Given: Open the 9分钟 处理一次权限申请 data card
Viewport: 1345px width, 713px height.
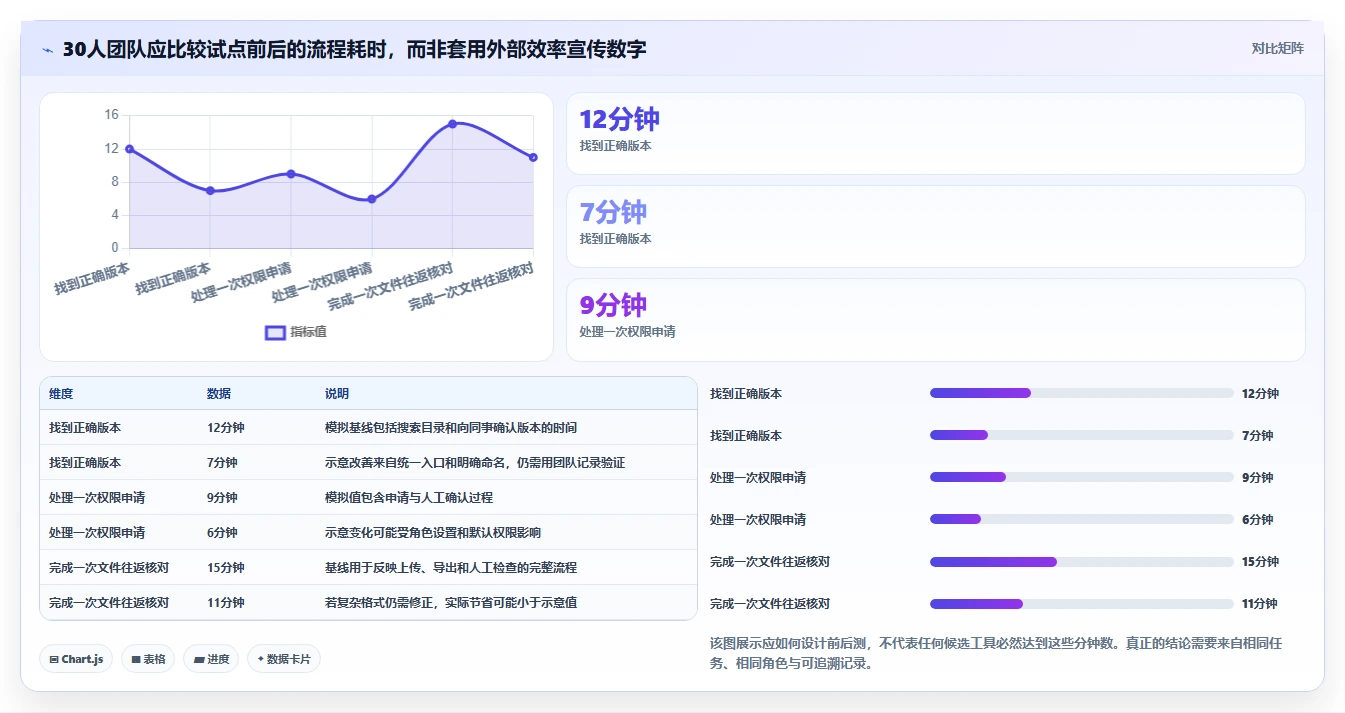Looking at the screenshot, I should pos(935,319).
